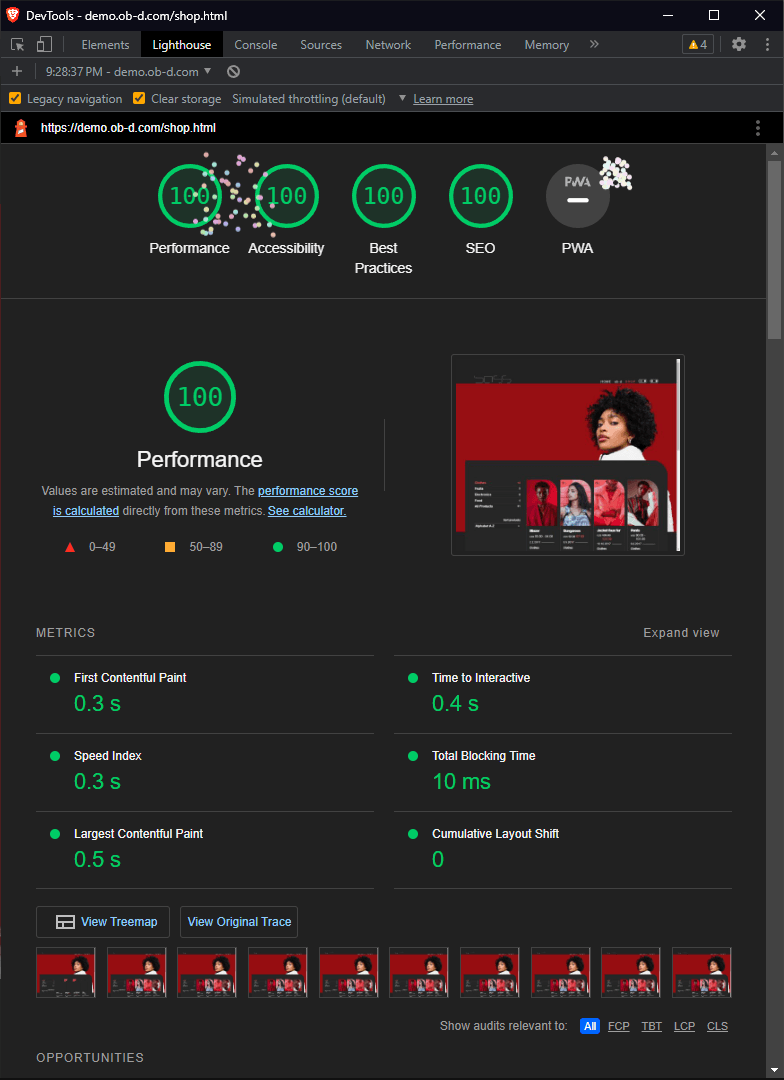Open the Lighthouse report tools menu dots

(758, 128)
